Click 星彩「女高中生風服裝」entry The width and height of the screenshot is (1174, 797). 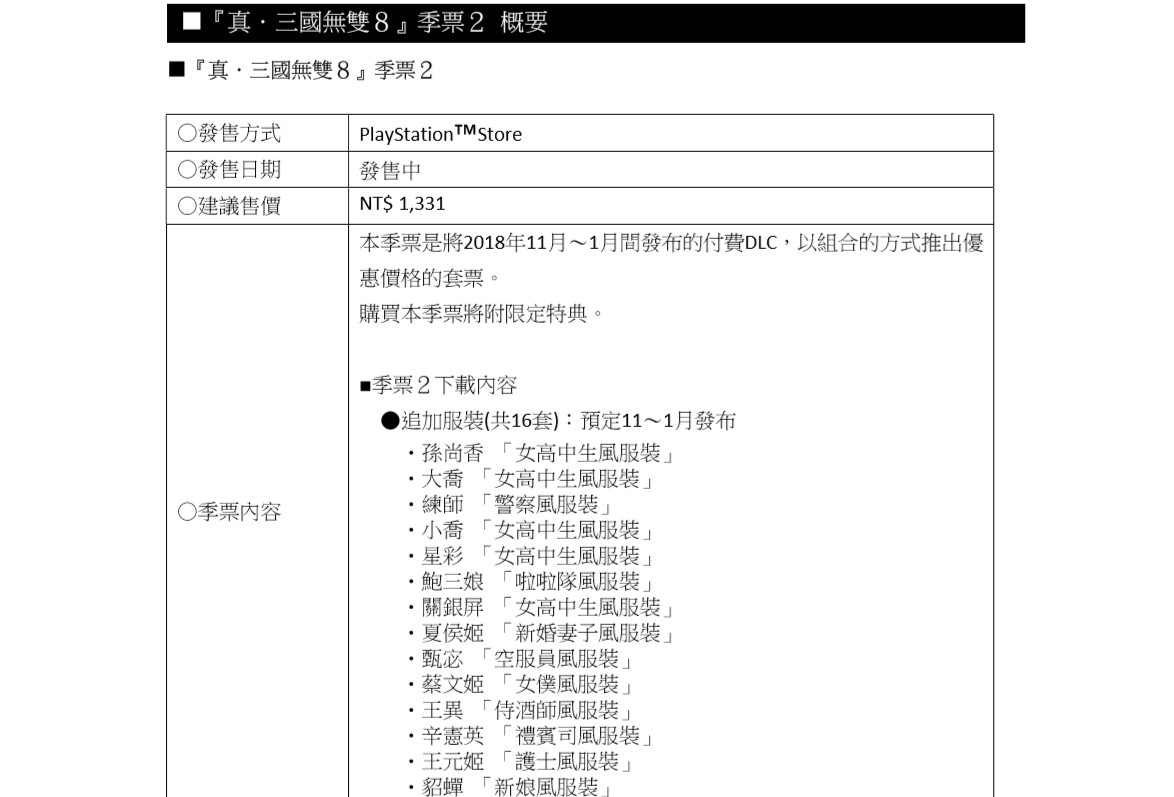coord(531,556)
